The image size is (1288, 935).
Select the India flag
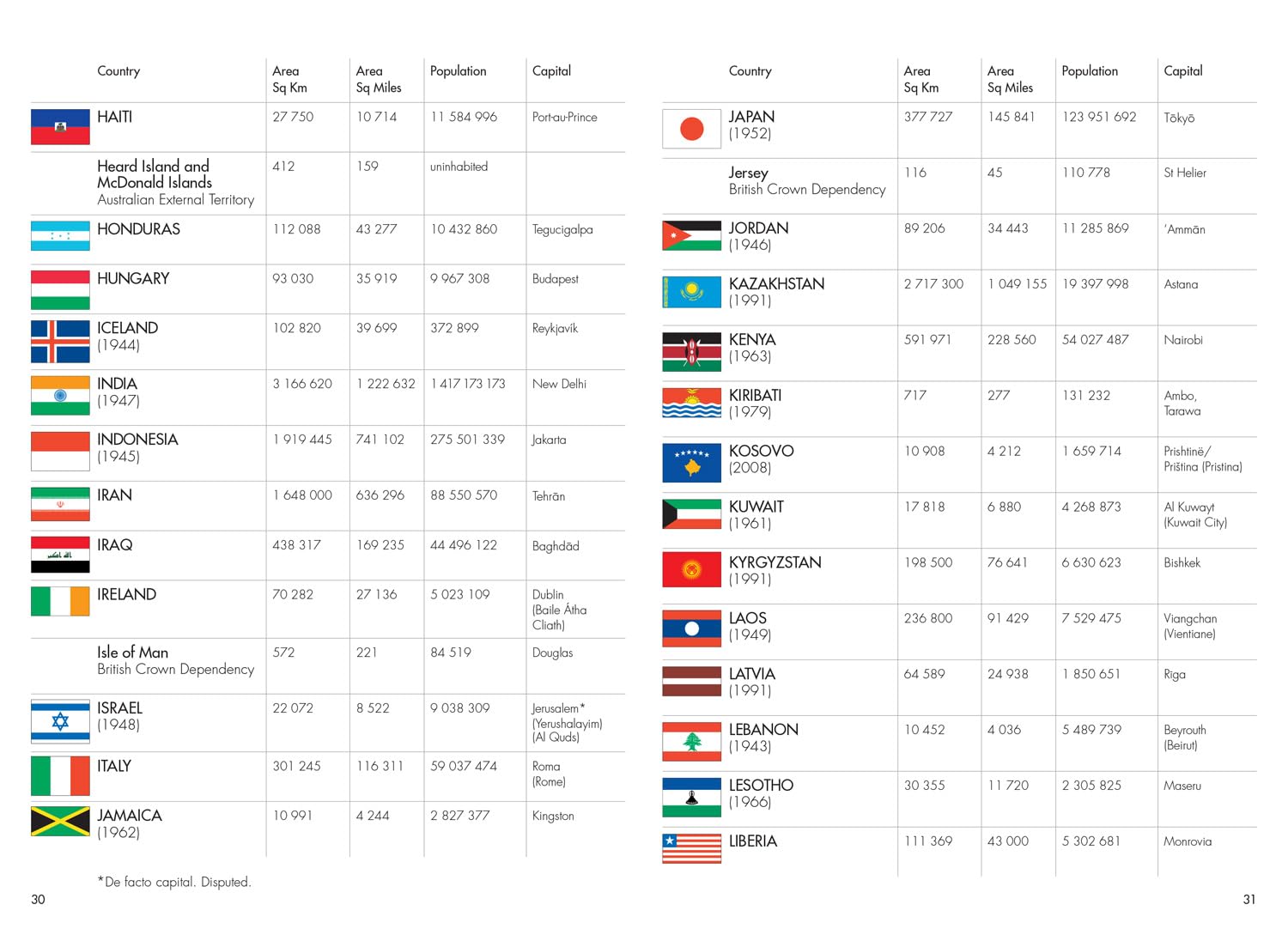coord(60,396)
